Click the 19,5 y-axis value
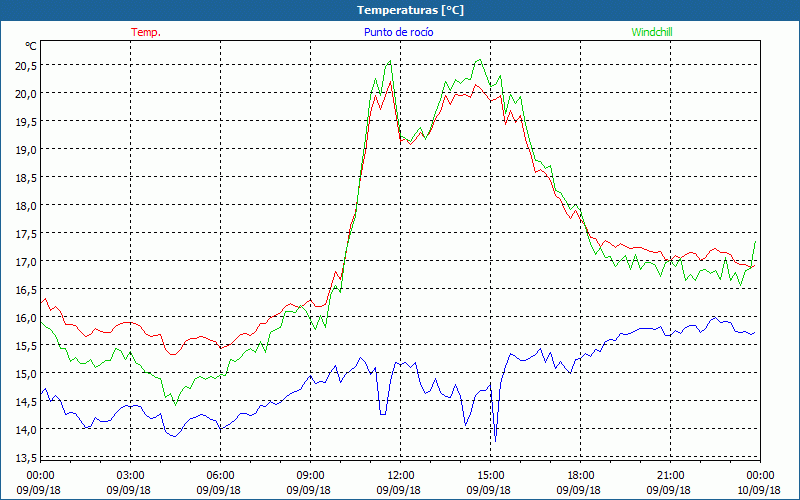 click(x=27, y=121)
